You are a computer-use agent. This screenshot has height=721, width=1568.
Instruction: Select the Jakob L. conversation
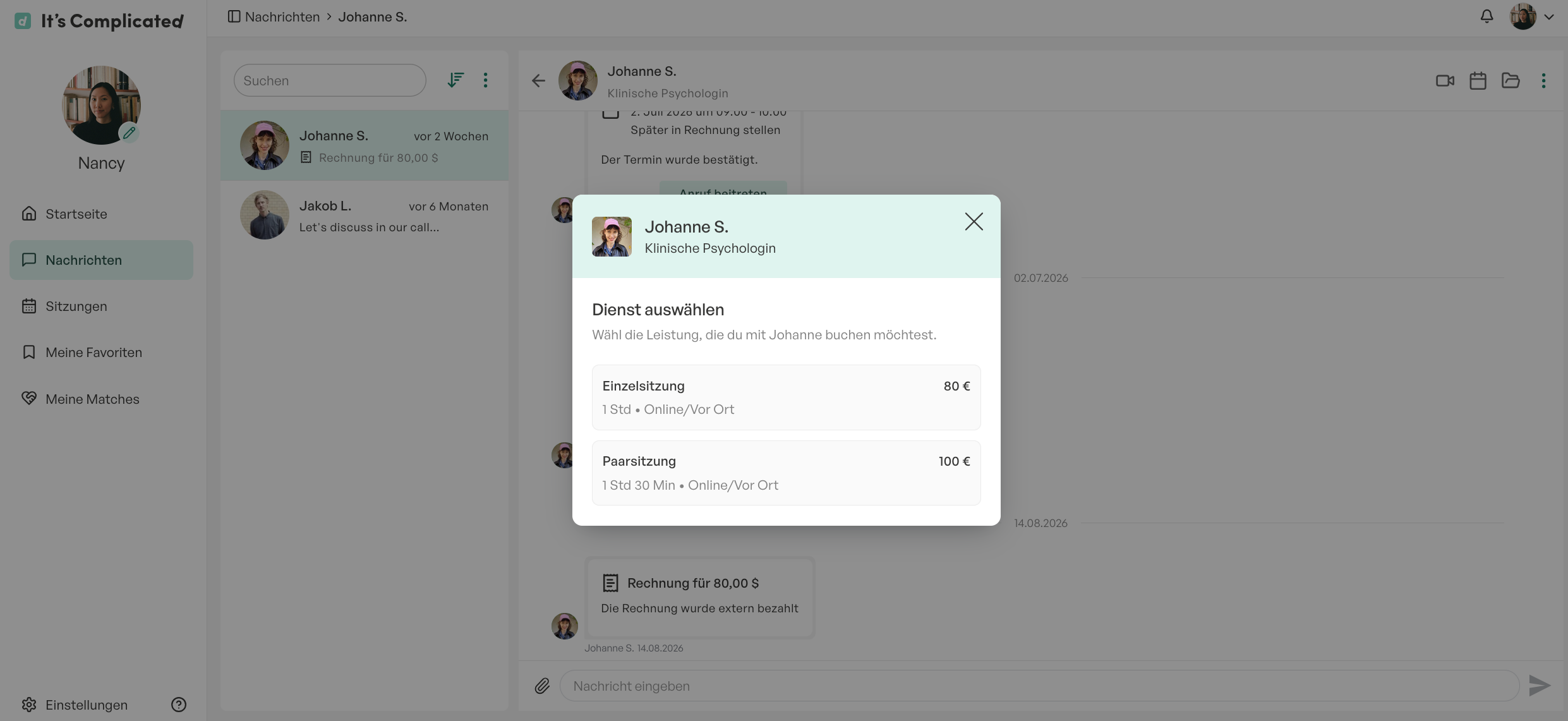click(x=365, y=215)
